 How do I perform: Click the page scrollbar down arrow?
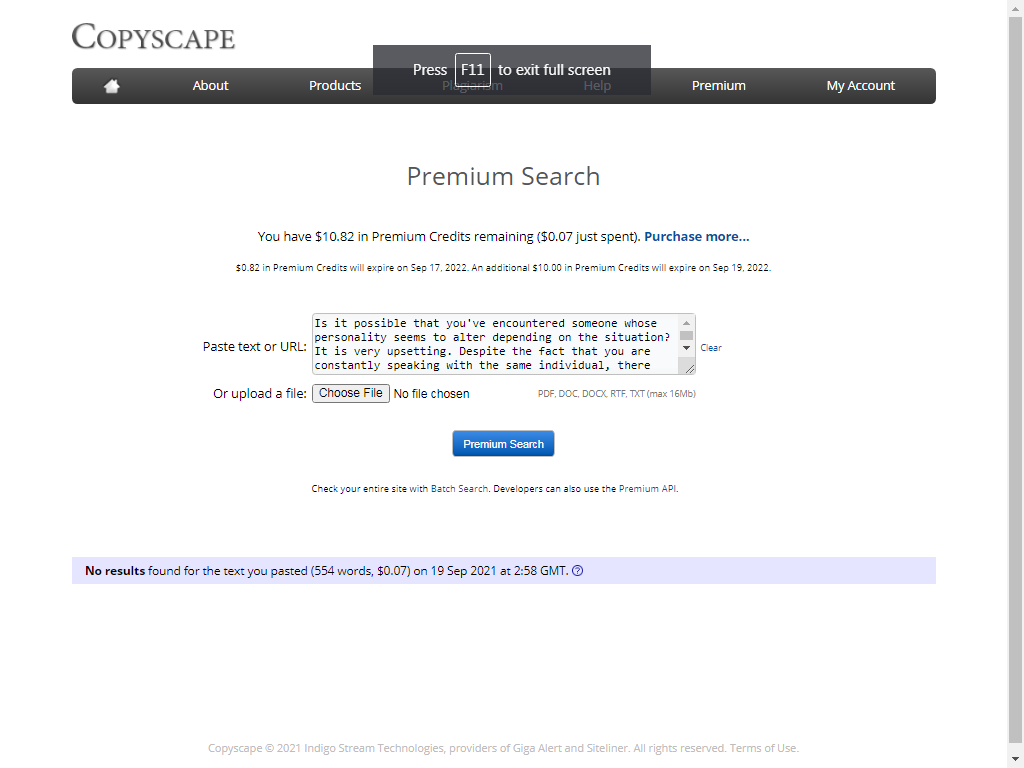tap(1015, 759)
